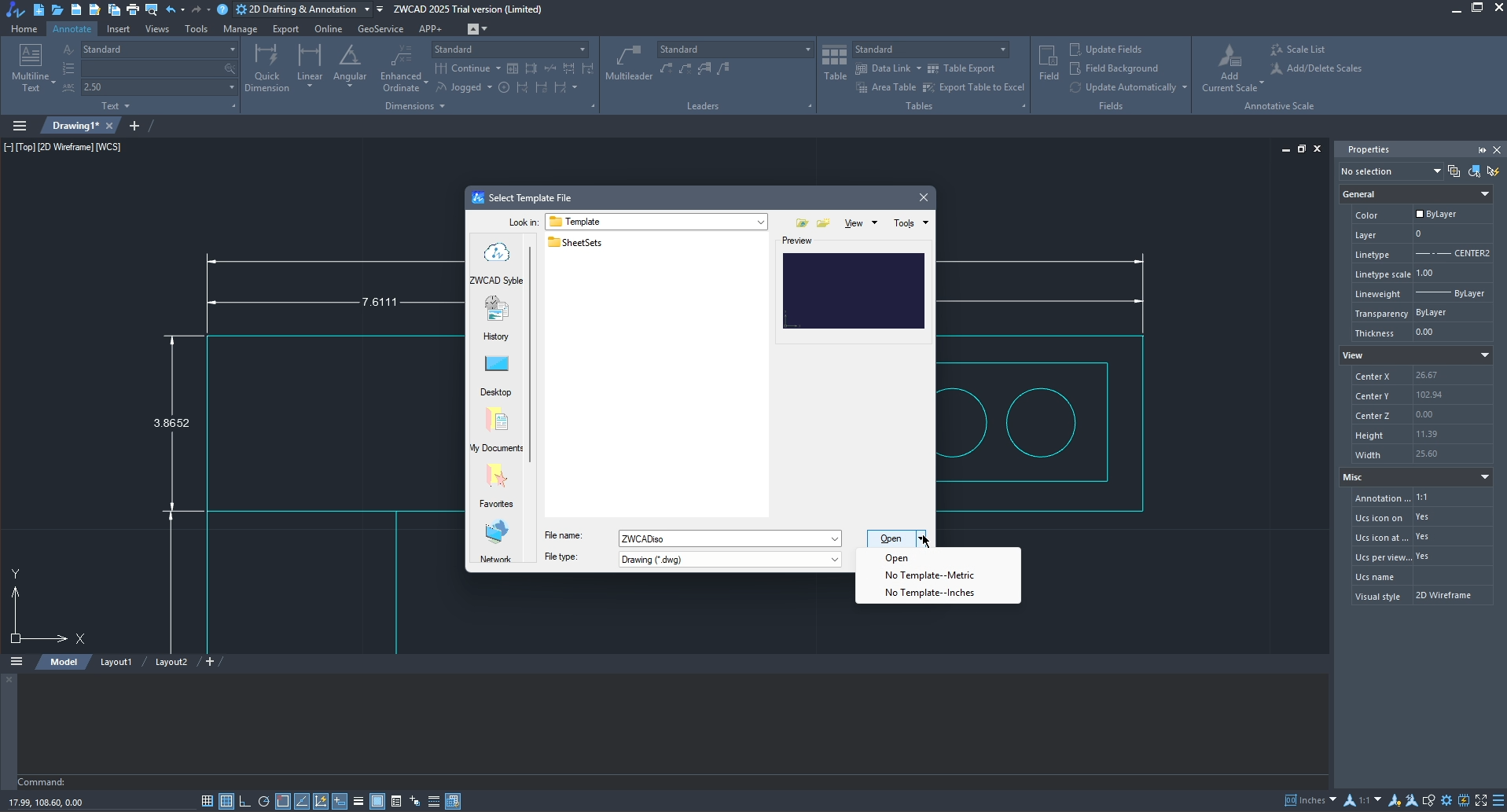Open the View dropdown in the dialog
The width and height of the screenshot is (1507, 812).
tap(861, 223)
